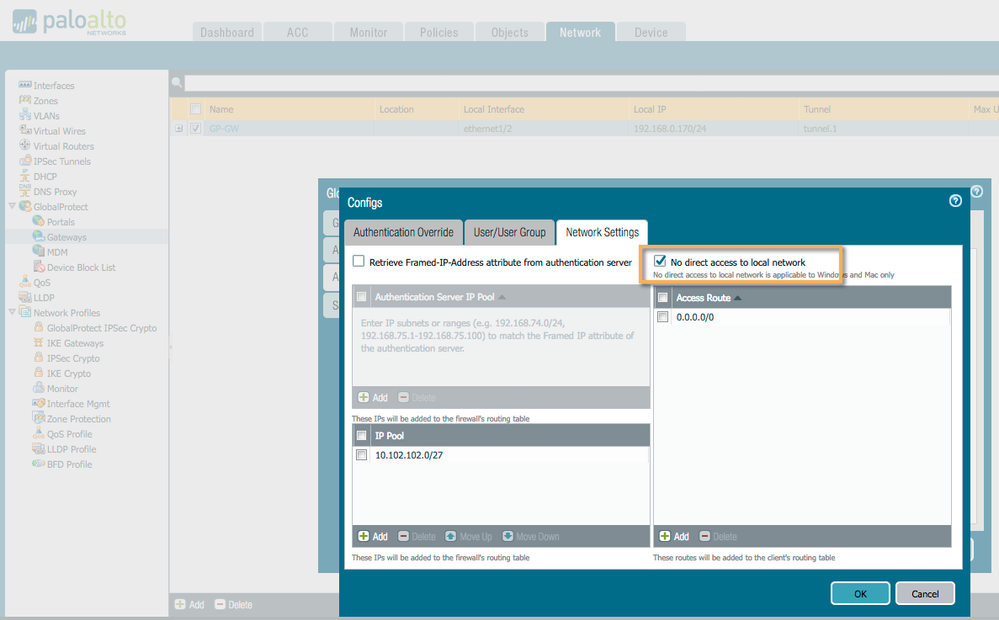Check the 0.0.0.0/0 access route checkbox
The width and height of the screenshot is (999, 620).
pos(663,317)
